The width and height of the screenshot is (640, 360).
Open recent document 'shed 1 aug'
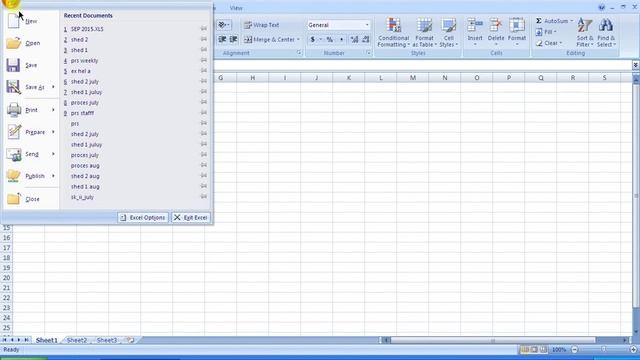point(85,187)
